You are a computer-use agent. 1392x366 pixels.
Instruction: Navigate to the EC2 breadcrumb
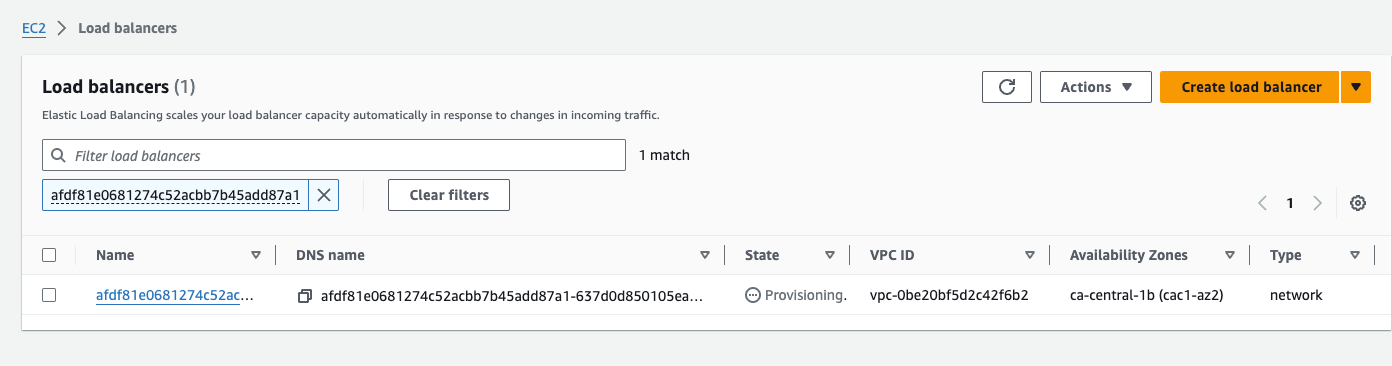coord(35,28)
